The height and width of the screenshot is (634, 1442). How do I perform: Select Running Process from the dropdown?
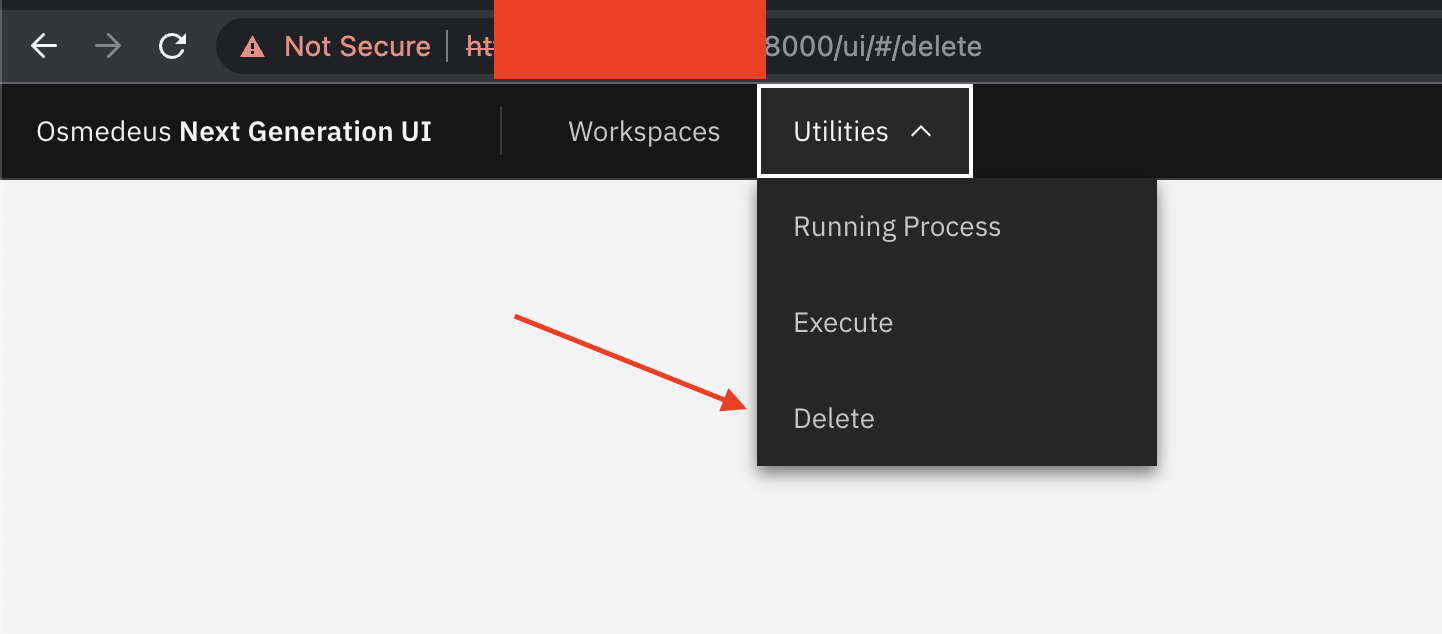[x=896, y=226]
